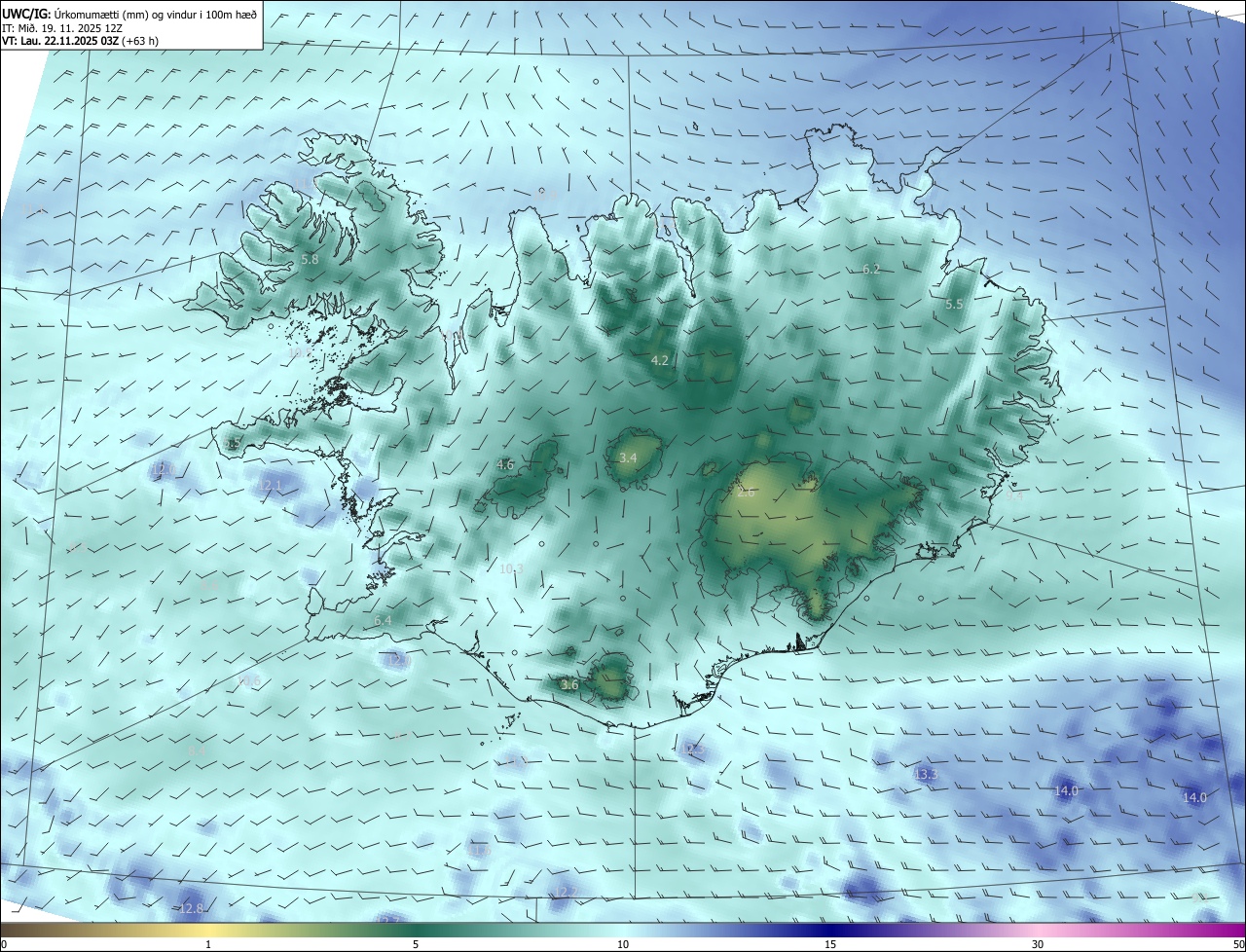The image size is (1246, 952).
Task: Click the 4.6 value on the western glacier
Action: click(505, 465)
